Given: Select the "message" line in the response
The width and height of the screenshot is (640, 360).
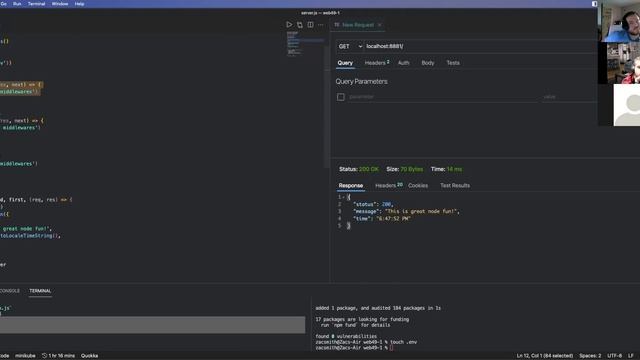Looking at the screenshot, I should click(407, 211).
